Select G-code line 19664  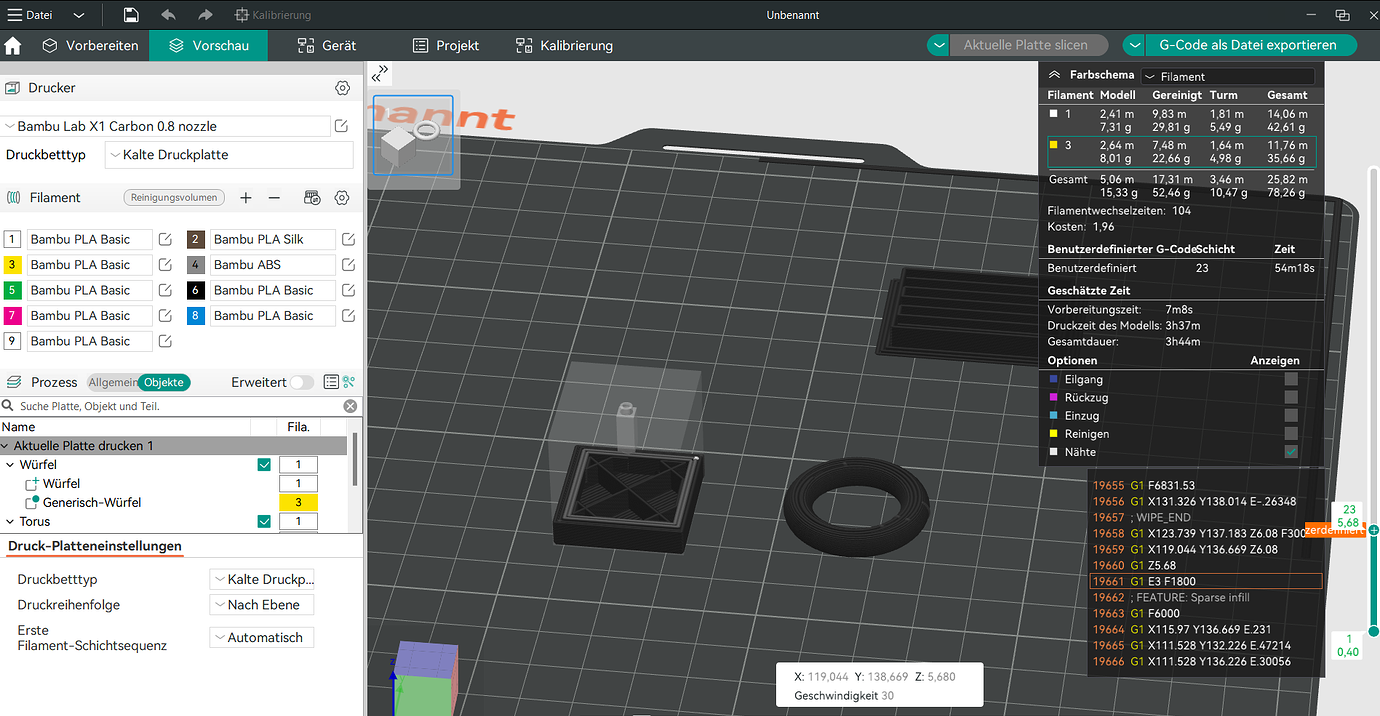(x=1205, y=629)
